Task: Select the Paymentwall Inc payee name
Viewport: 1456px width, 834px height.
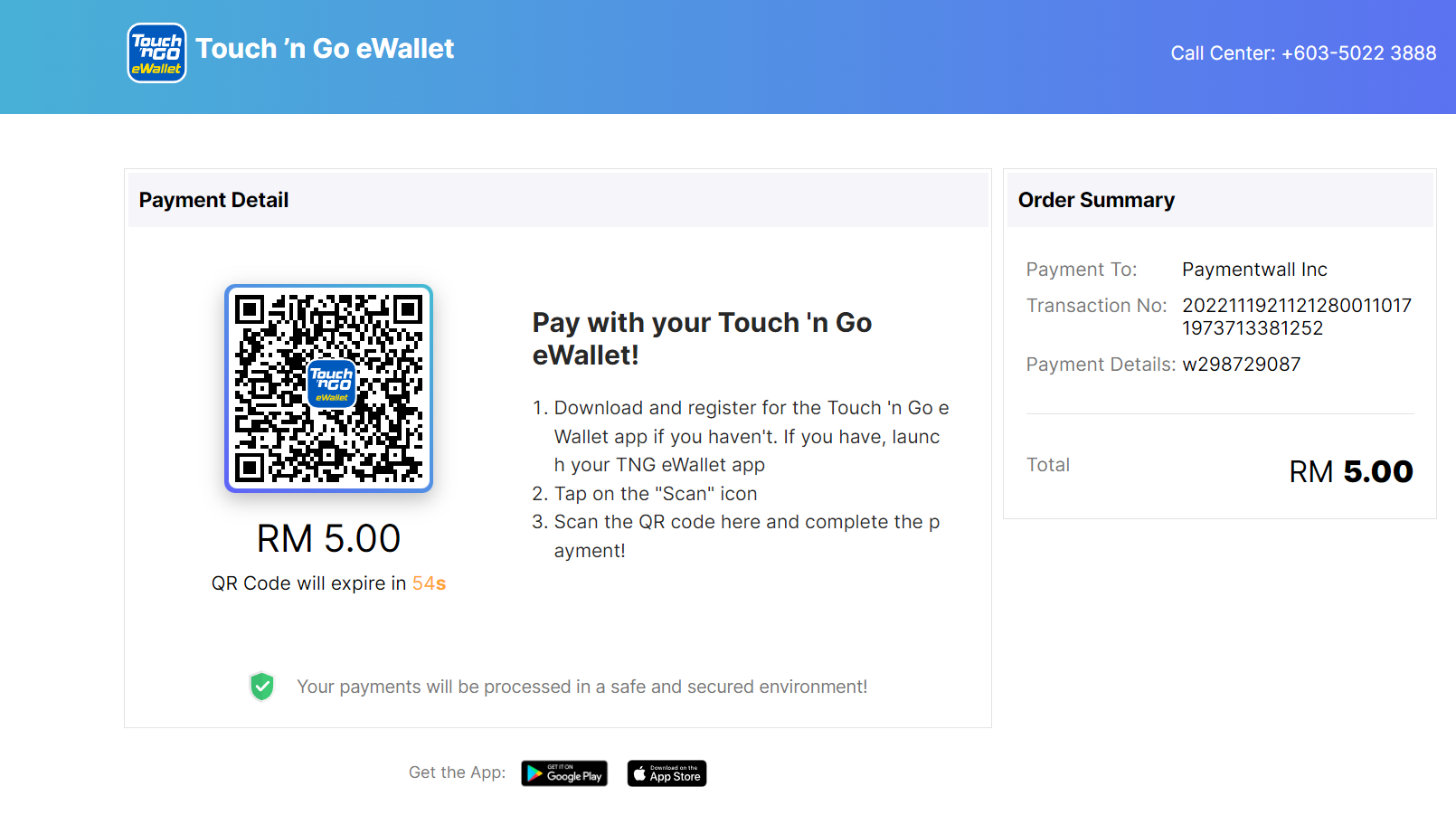Action: pyautogui.click(x=1254, y=269)
